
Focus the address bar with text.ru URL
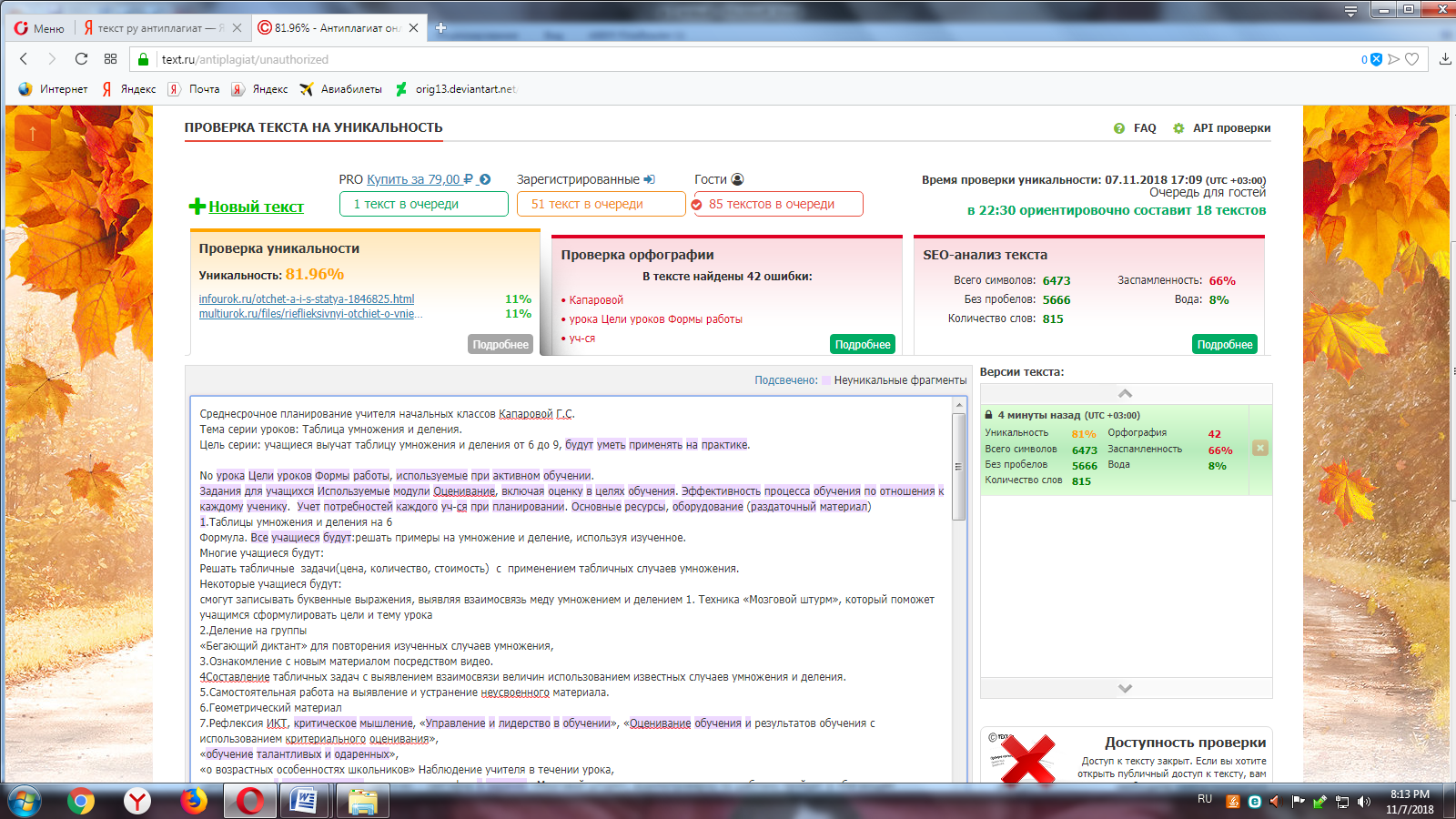click(746, 59)
